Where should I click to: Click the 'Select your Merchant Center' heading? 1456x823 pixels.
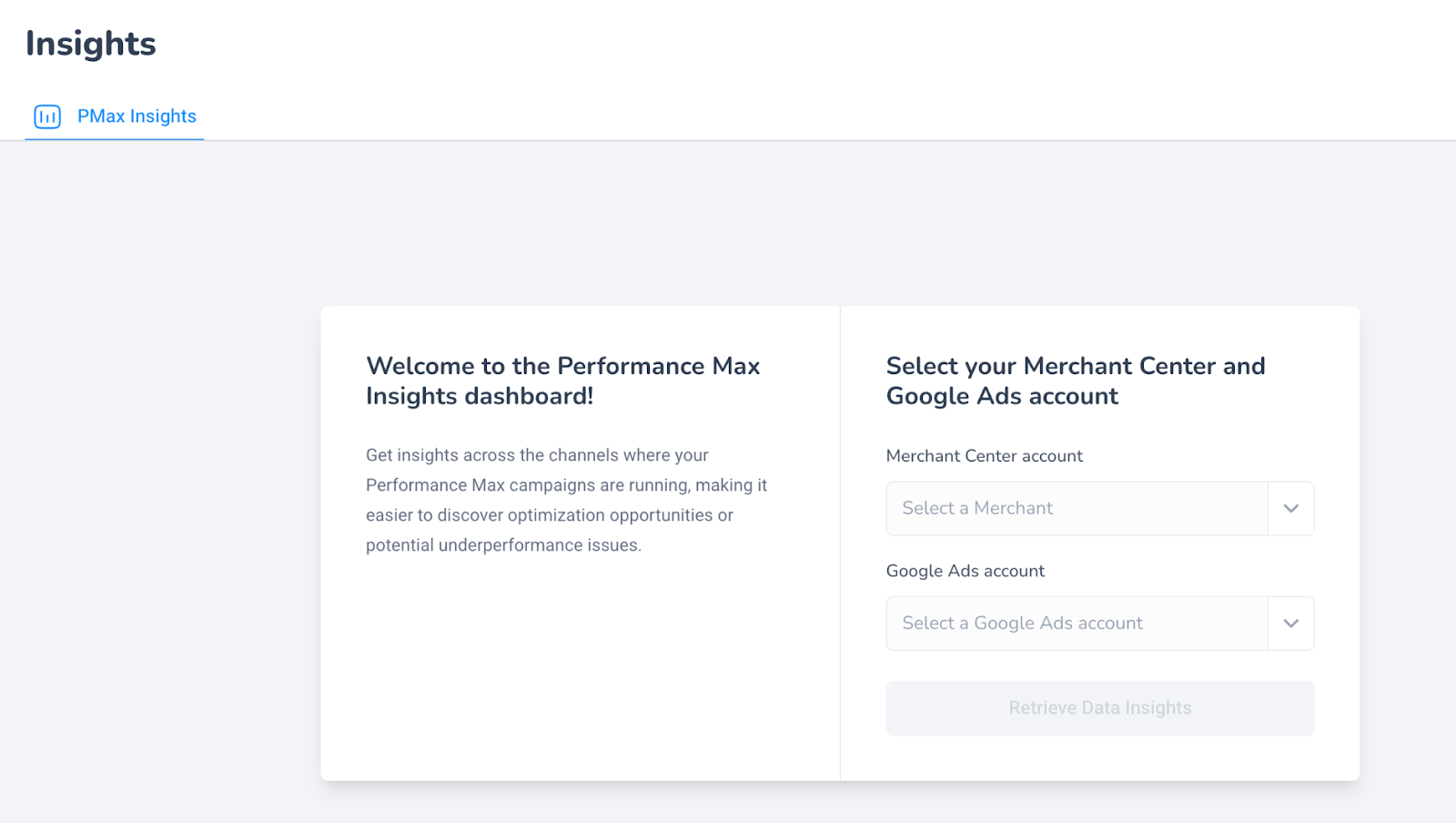point(1076,381)
